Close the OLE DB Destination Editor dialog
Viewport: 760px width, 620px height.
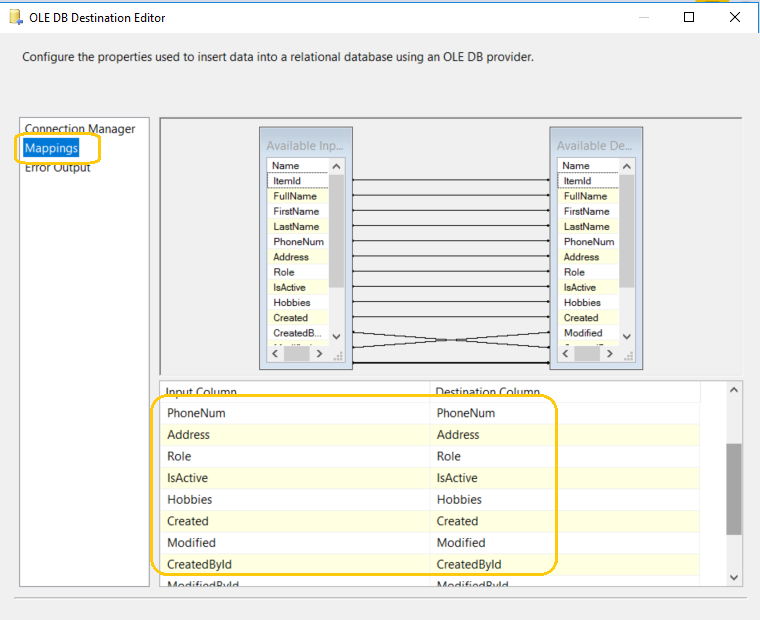[x=734, y=17]
